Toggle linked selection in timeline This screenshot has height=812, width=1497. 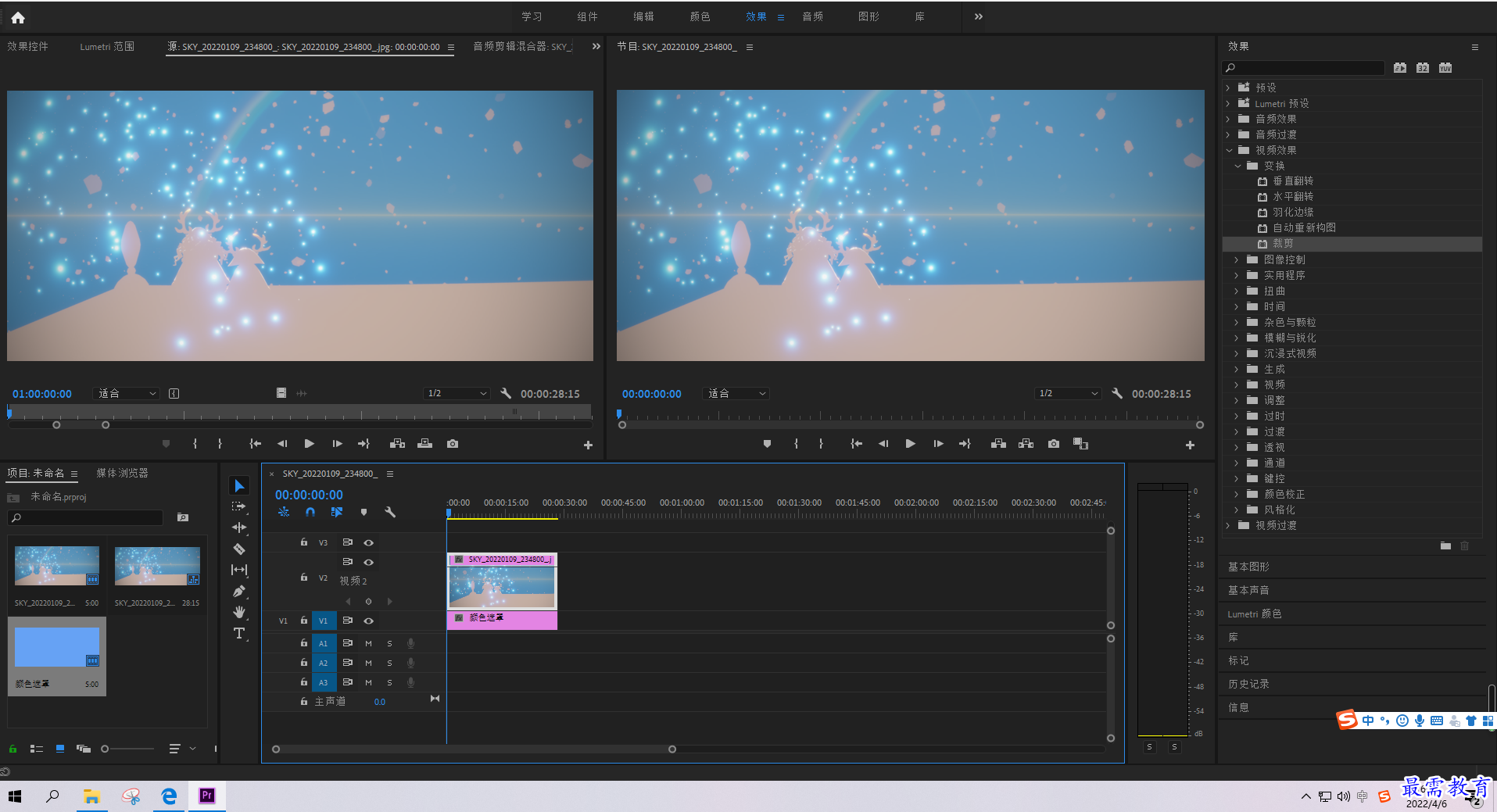(x=337, y=512)
